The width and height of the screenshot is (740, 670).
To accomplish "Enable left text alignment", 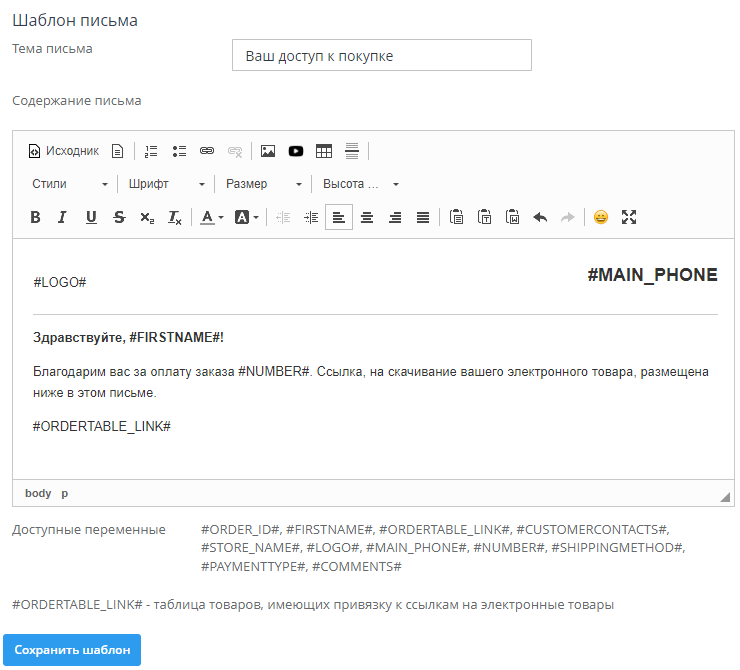I will 339,217.
